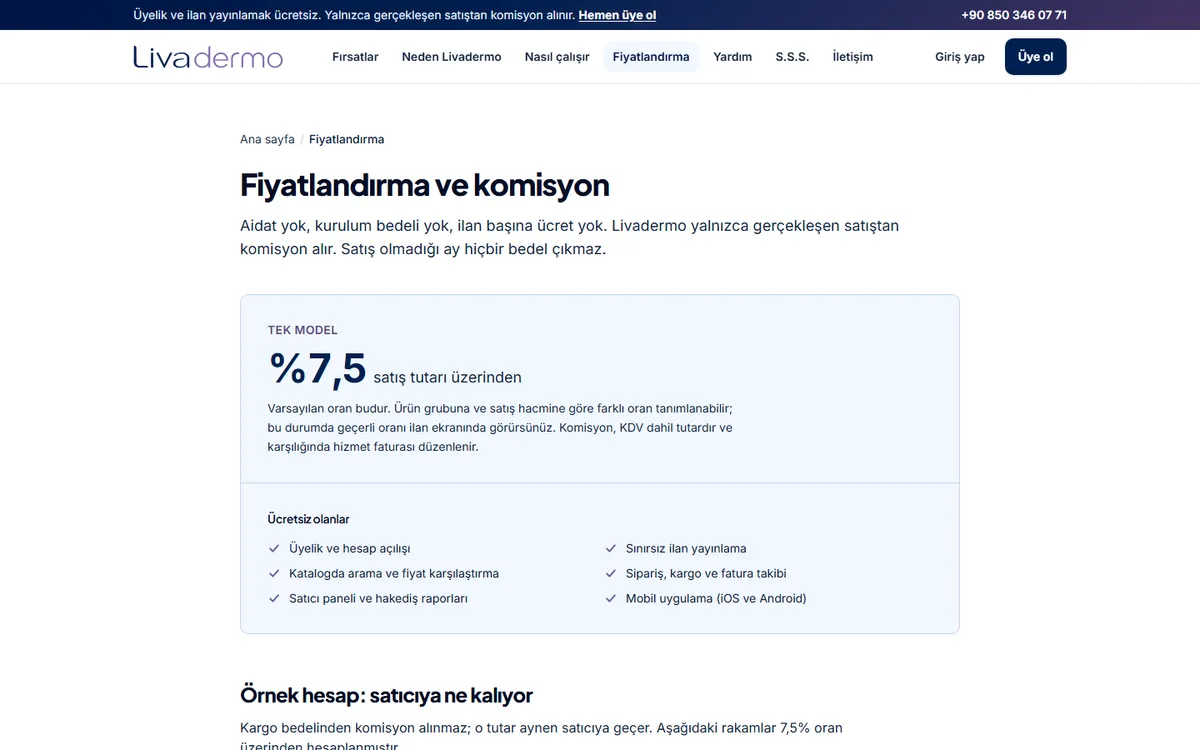
Task: Click the Fiyatlandırma ve komisyon heading
Action: click(424, 185)
